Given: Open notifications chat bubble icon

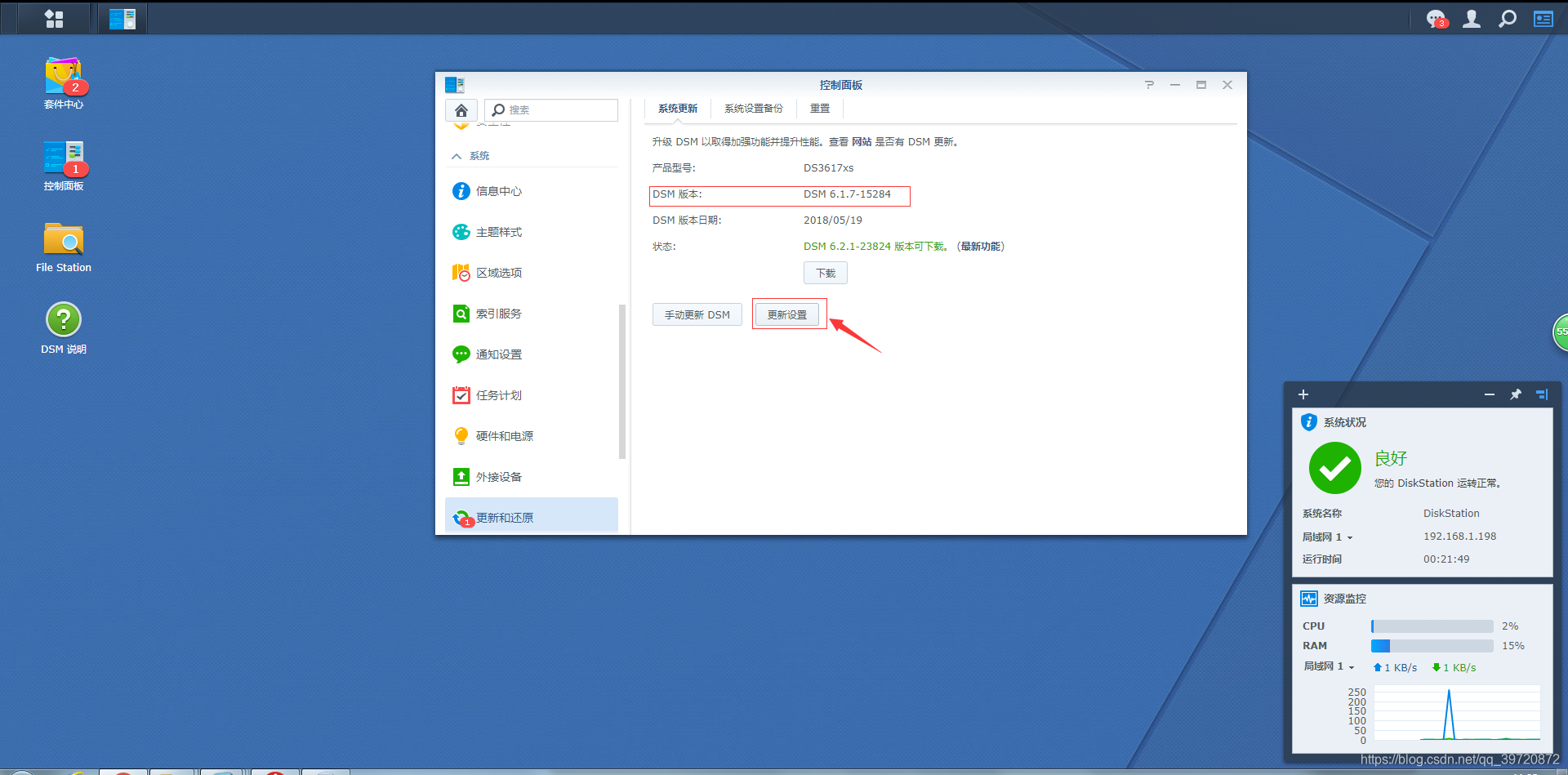Looking at the screenshot, I should coord(1436,18).
